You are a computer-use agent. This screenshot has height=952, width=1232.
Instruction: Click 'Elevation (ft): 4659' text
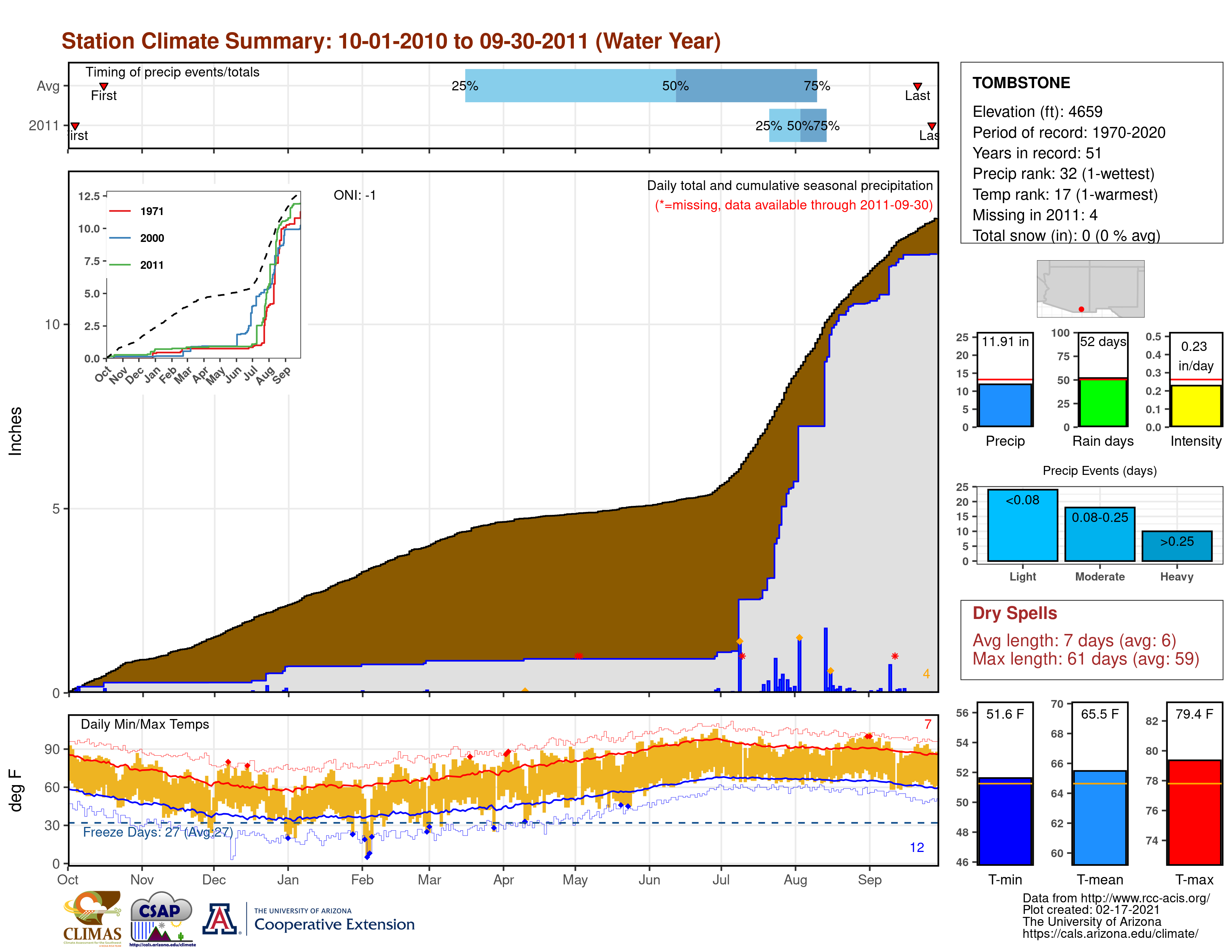pyautogui.click(x=1037, y=112)
